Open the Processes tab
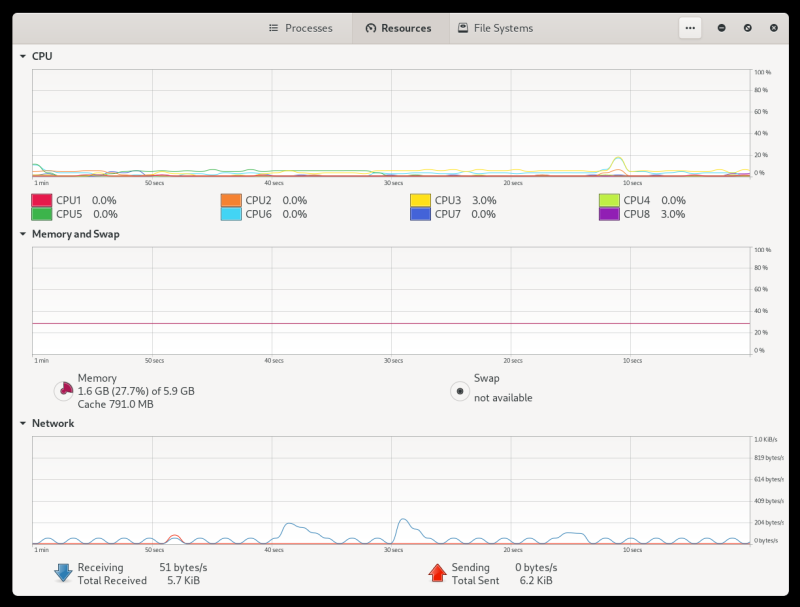Screen dimensions: 800x607 click(x=300, y=28)
